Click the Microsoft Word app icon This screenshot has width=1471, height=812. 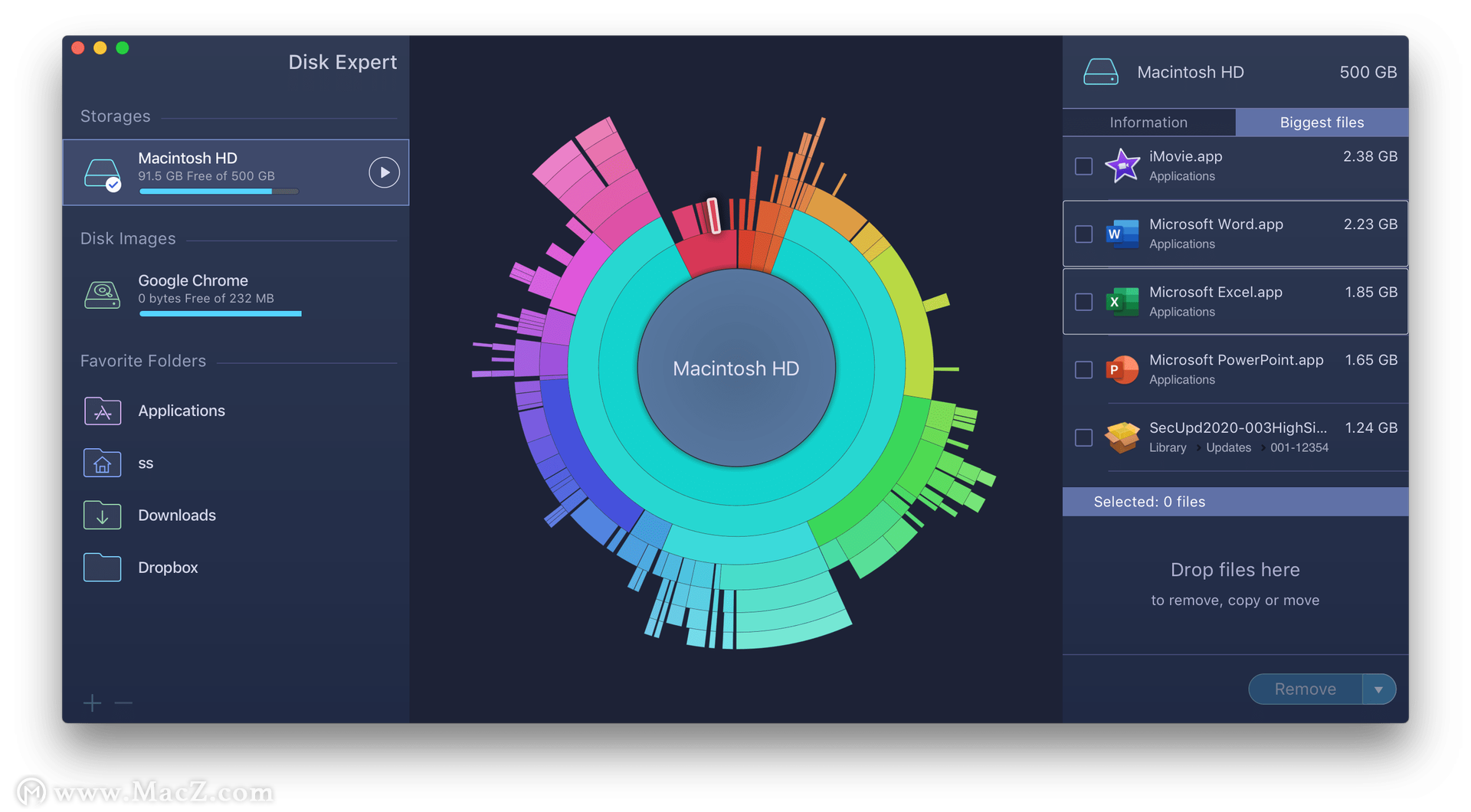tap(1122, 234)
